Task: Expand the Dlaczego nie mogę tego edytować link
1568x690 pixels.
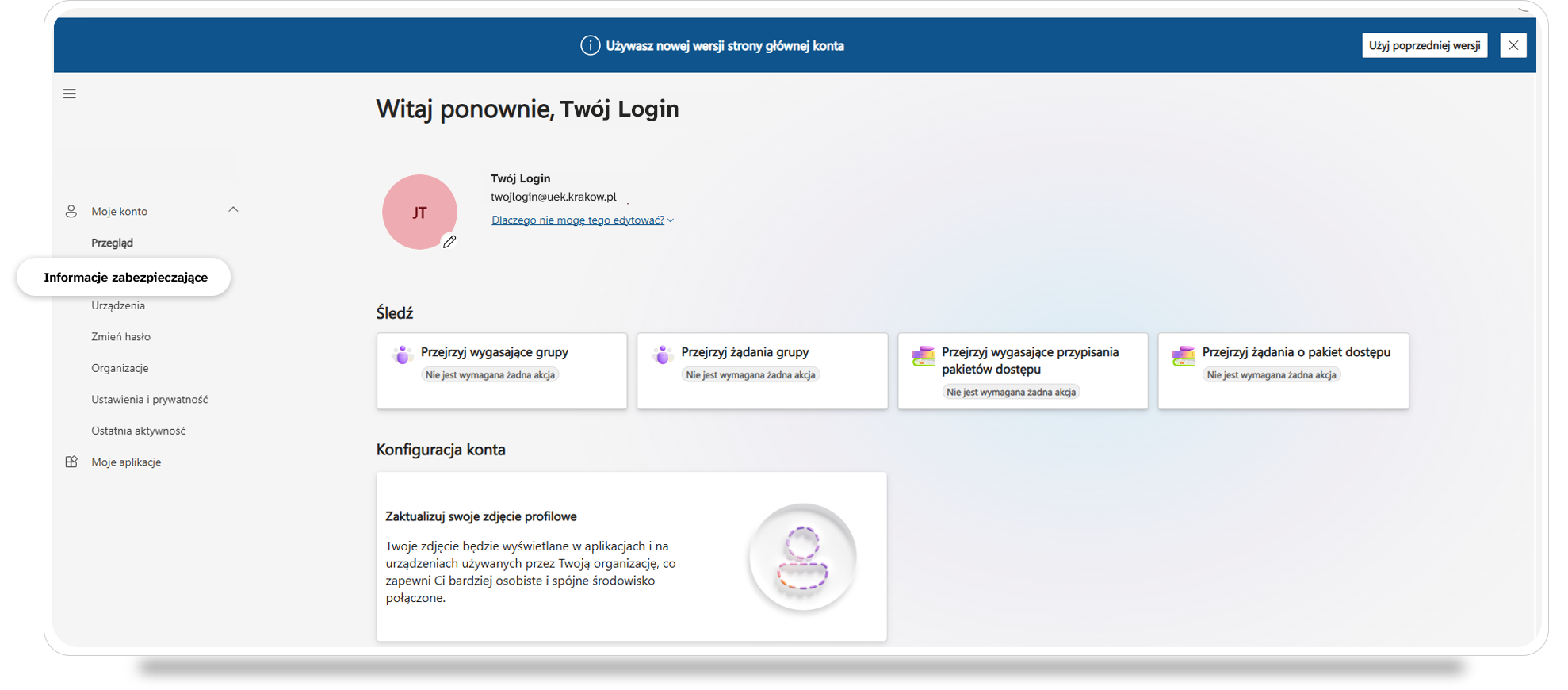Action: click(x=583, y=220)
